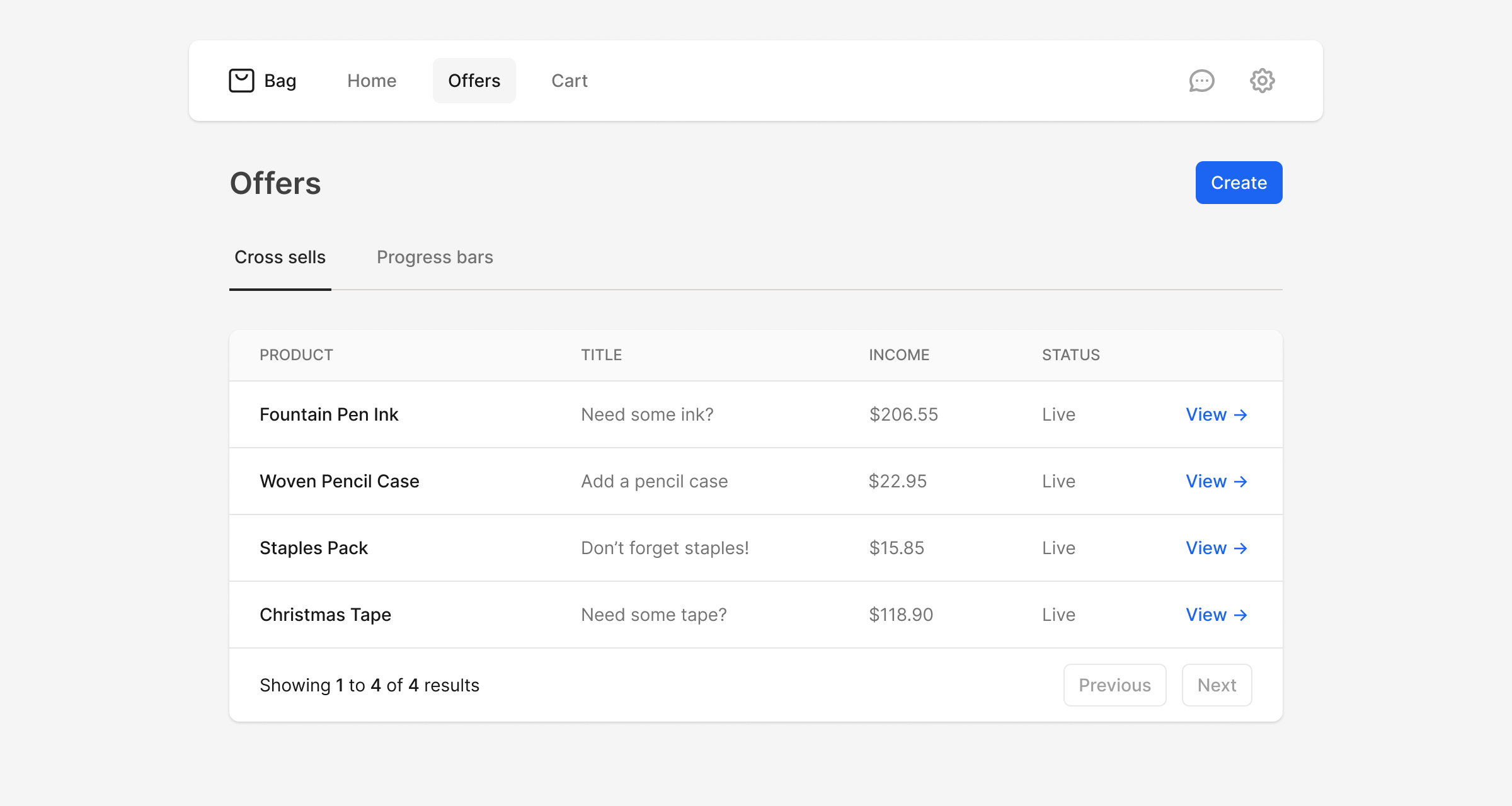Screen dimensions: 1512x806
Task: Click the Staples Pack product name
Action: pyautogui.click(x=314, y=548)
